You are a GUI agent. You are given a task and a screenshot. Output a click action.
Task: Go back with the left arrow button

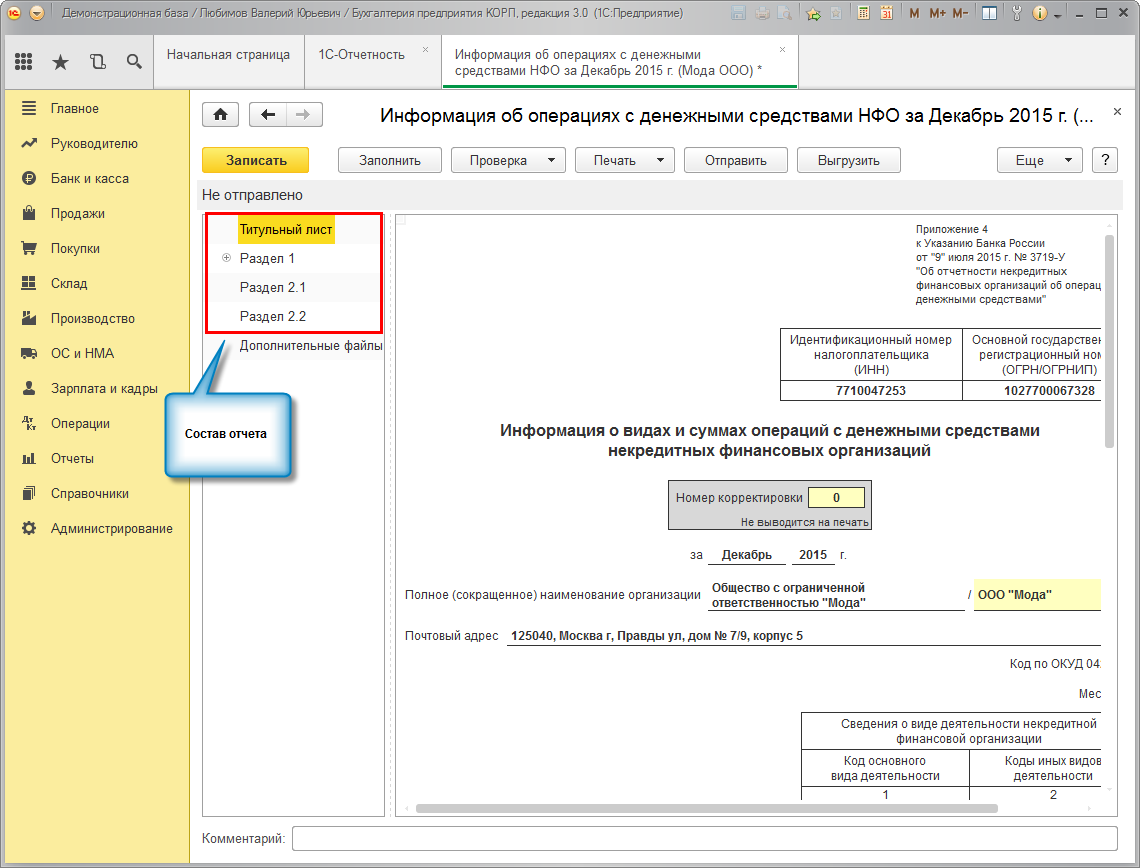tap(267, 115)
